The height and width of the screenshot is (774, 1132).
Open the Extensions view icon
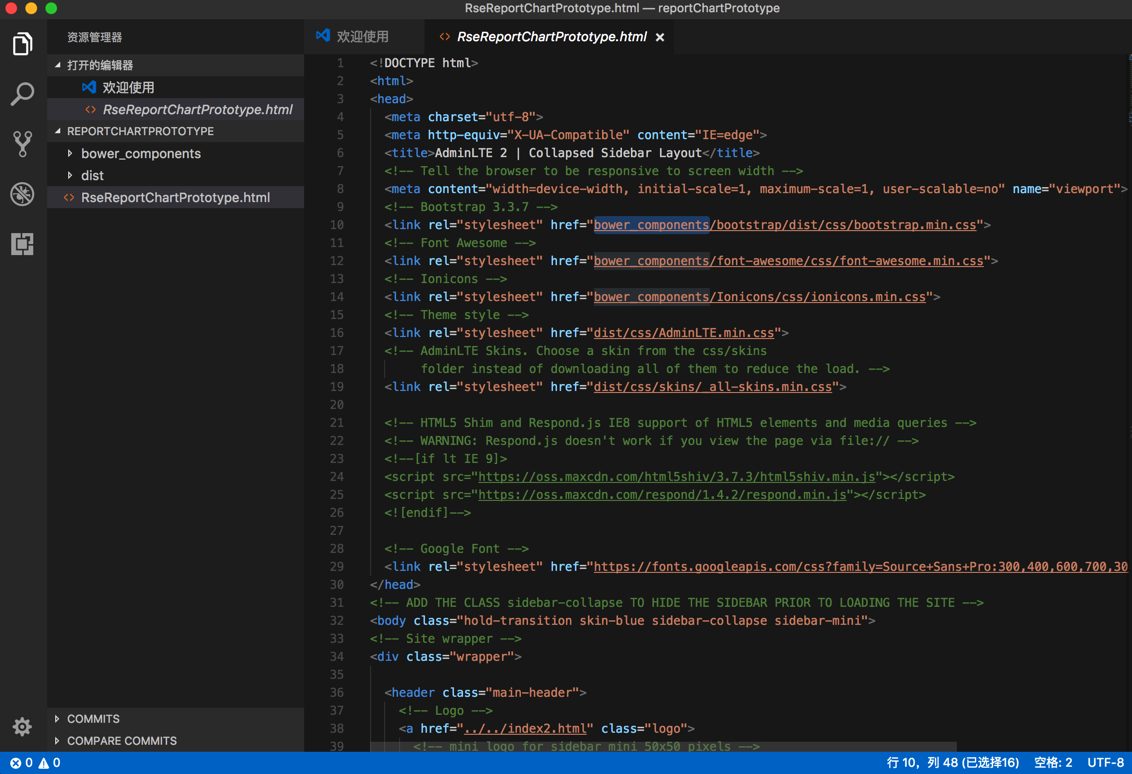[x=22, y=244]
